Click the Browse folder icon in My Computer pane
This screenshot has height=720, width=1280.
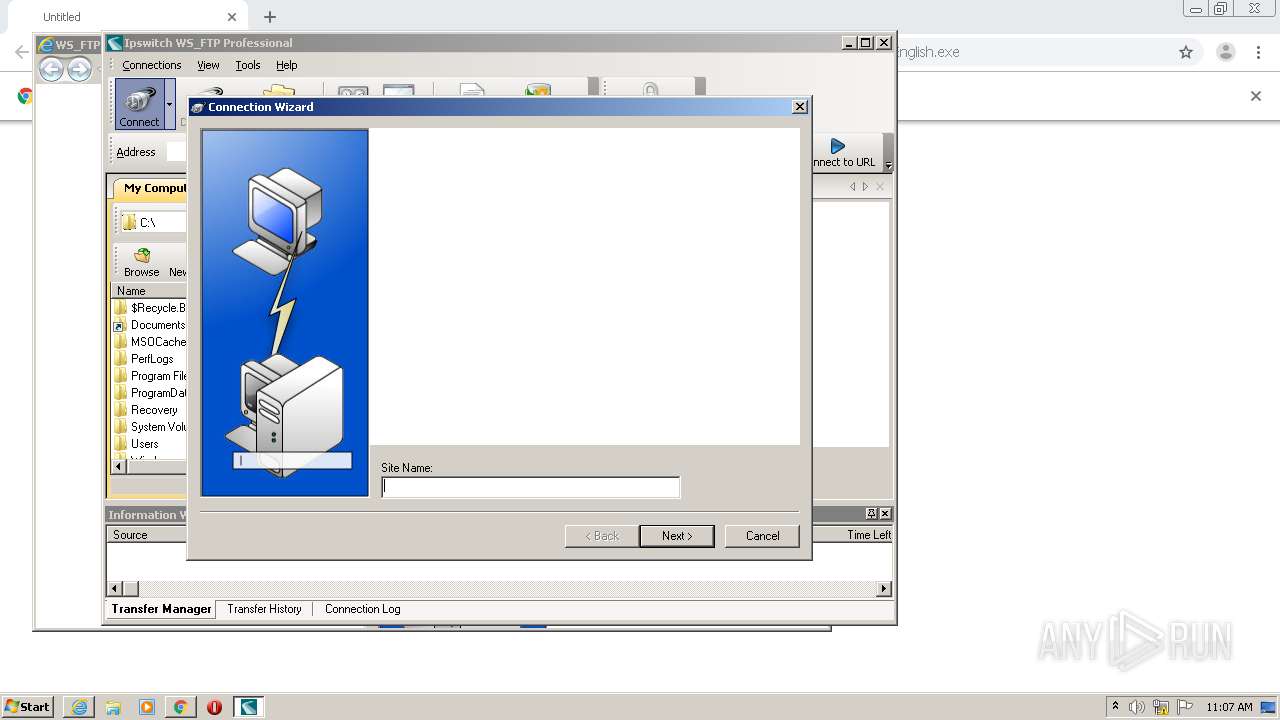(142, 256)
